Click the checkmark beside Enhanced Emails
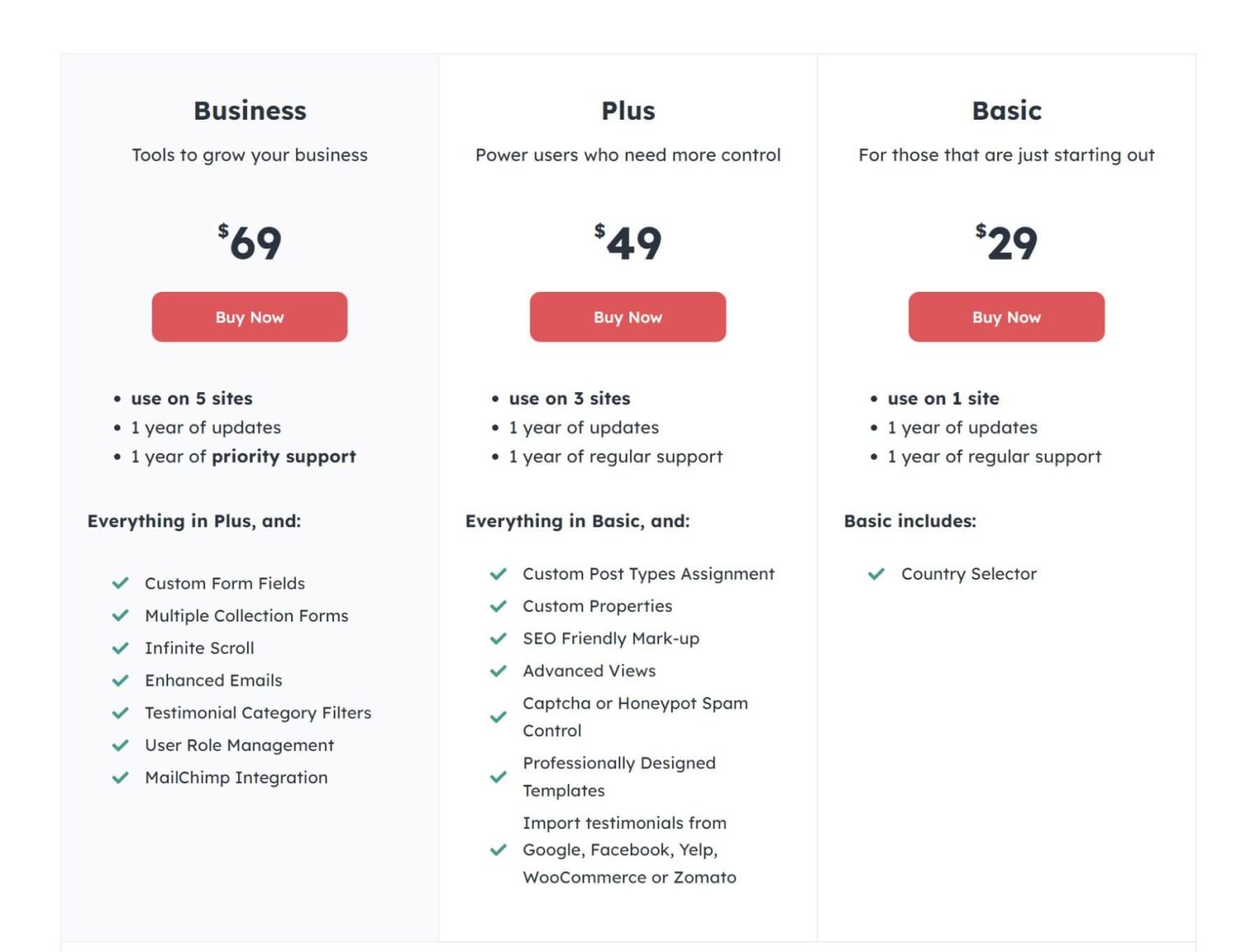The height and width of the screenshot is (952, 1260). pos(121,681)
